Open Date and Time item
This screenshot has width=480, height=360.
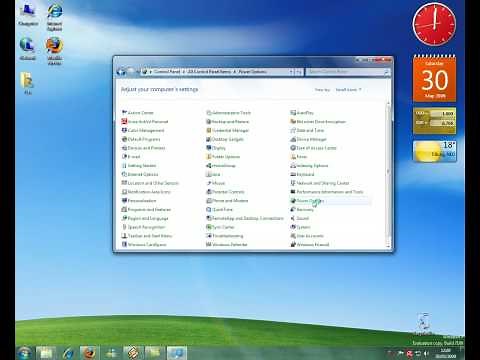(x=307, y=130)
